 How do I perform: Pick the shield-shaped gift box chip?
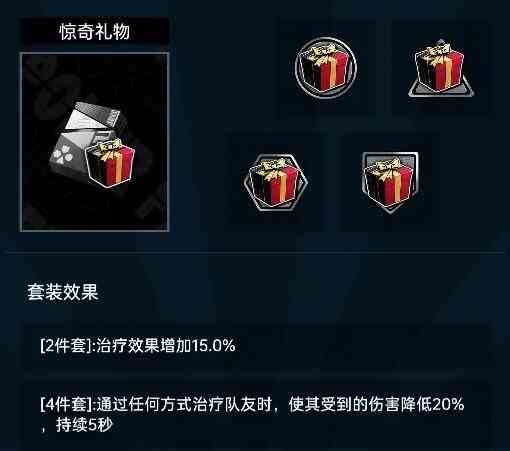(389, 182)
